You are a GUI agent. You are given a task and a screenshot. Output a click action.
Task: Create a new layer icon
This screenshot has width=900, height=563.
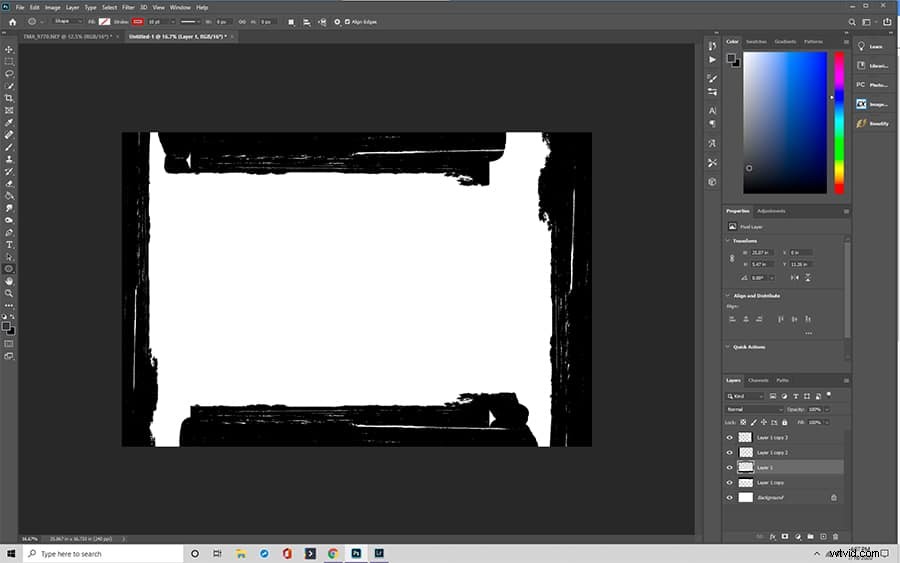pos(823,537)
